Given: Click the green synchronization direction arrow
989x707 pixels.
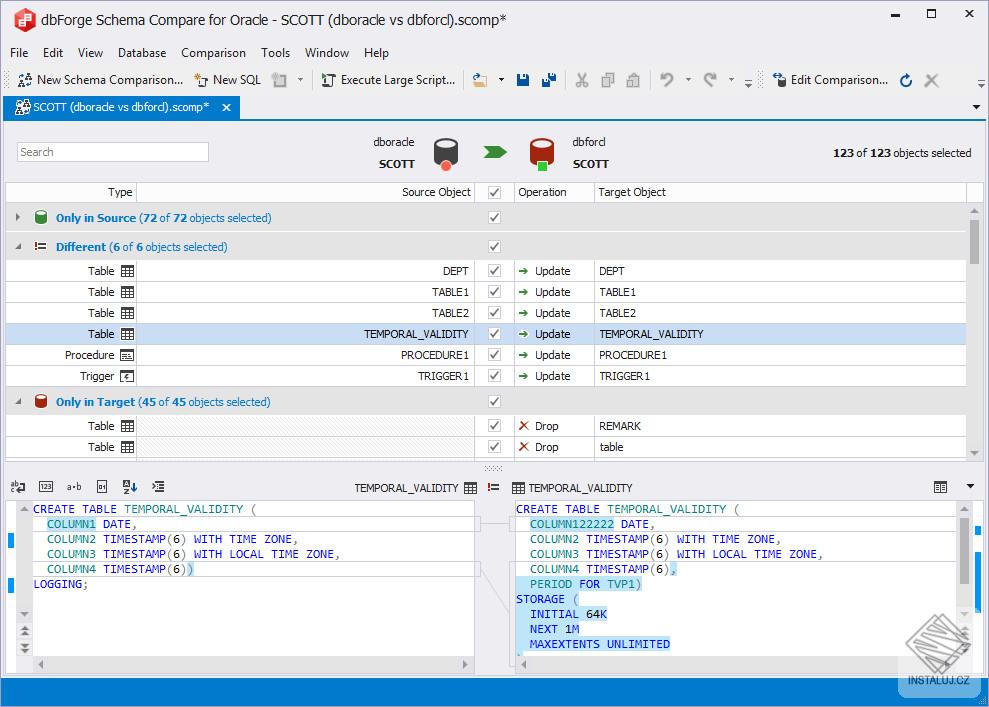Looking at the screenshot, I should (x=494, y=152).
